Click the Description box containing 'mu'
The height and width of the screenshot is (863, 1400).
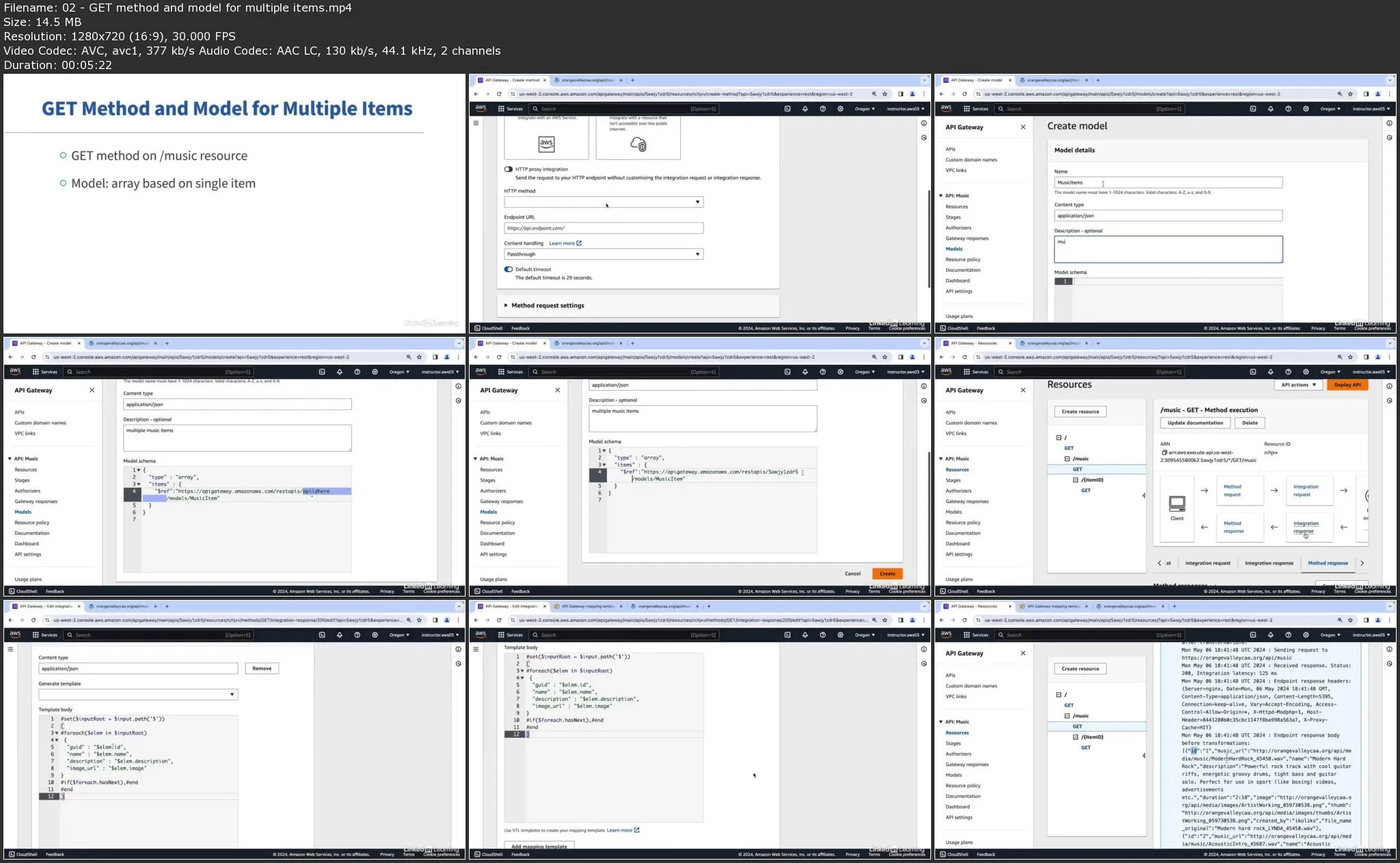(1168, 249)
